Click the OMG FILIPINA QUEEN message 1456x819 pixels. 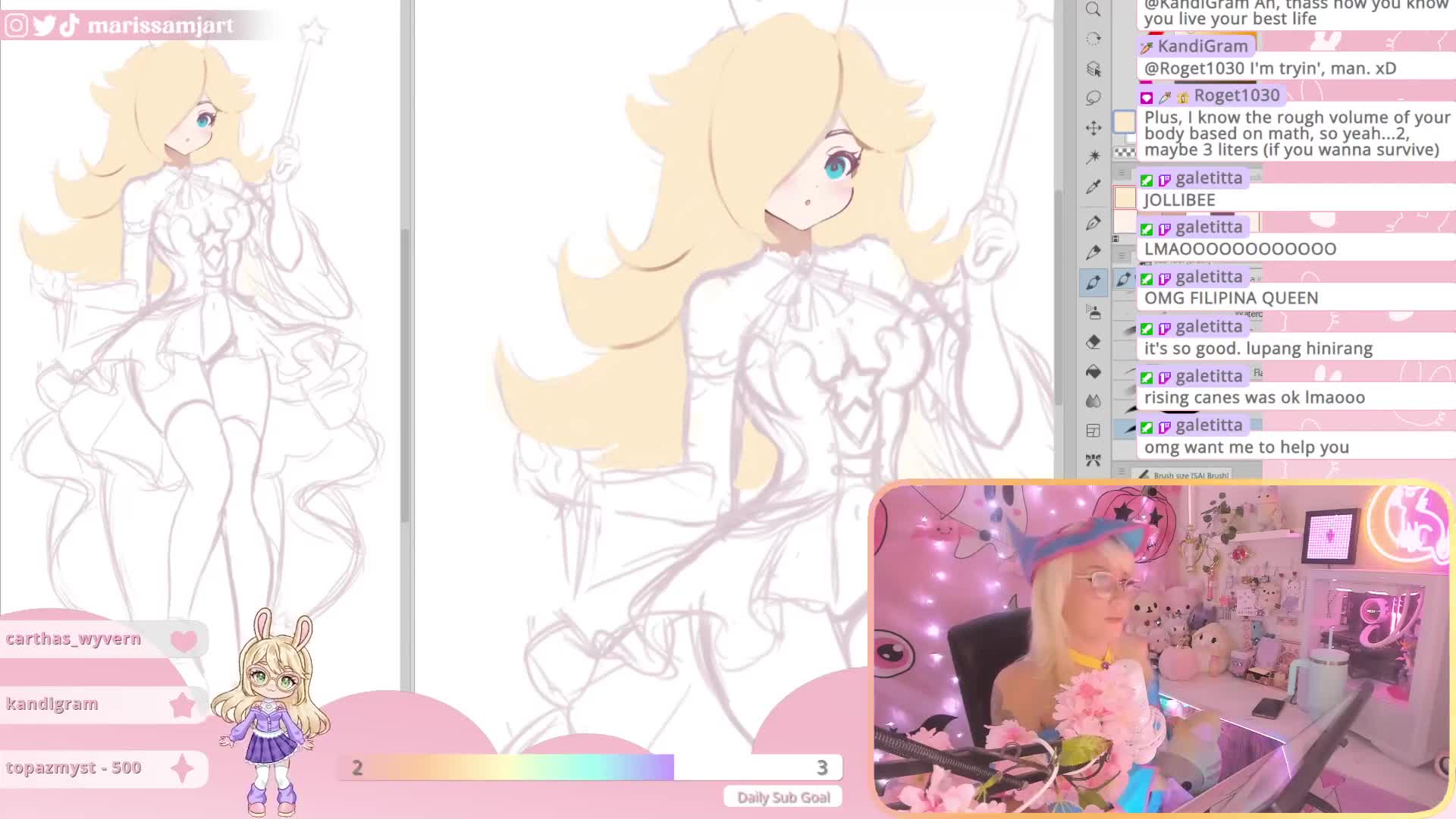pyautogui.click(x=1232, y=298)
